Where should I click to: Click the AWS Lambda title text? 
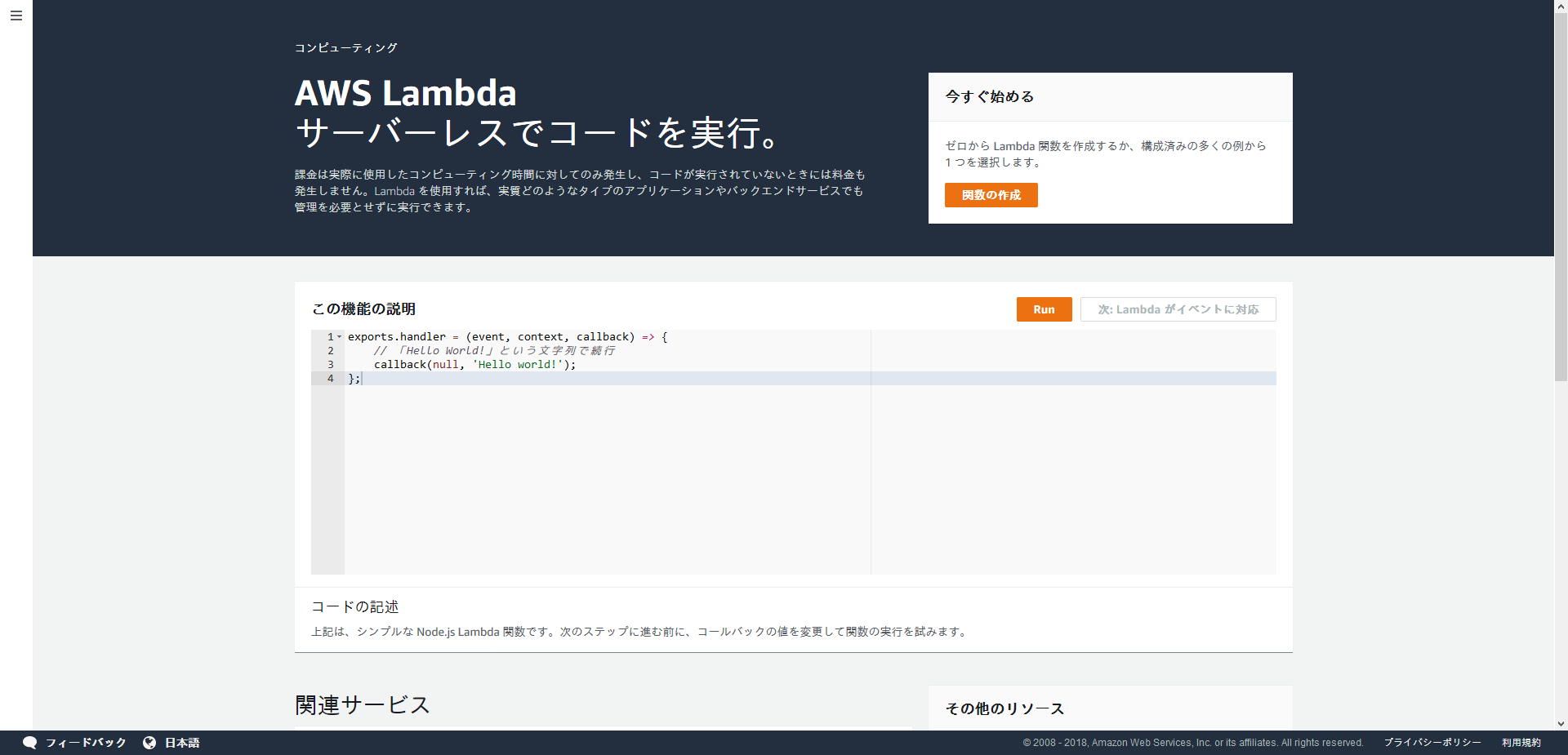(405, 93)
